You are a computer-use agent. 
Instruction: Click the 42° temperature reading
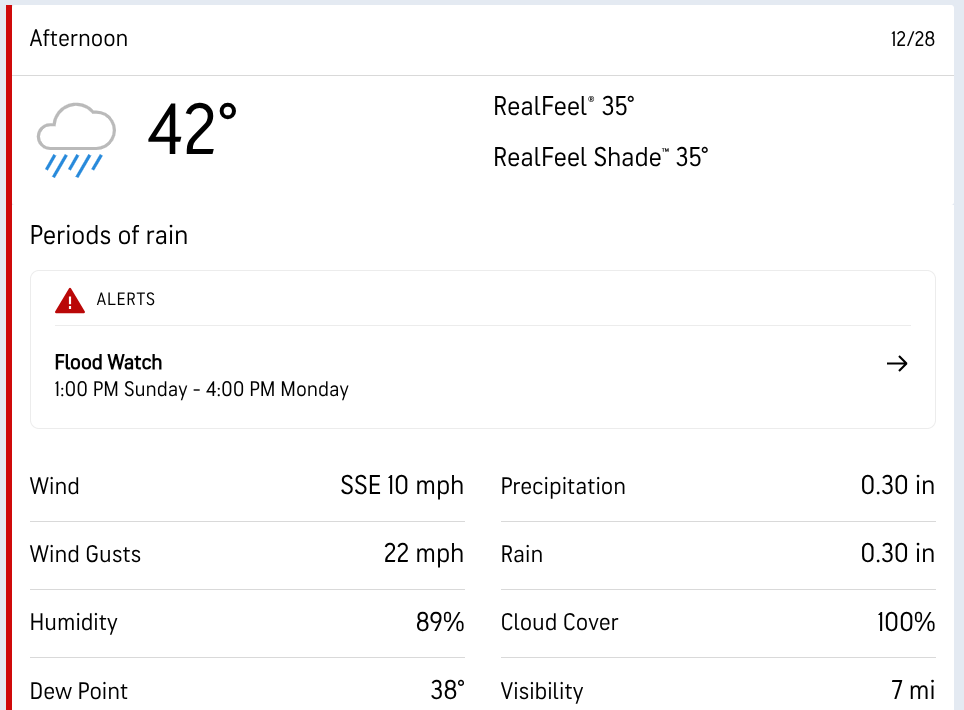(x=192, y=131)
